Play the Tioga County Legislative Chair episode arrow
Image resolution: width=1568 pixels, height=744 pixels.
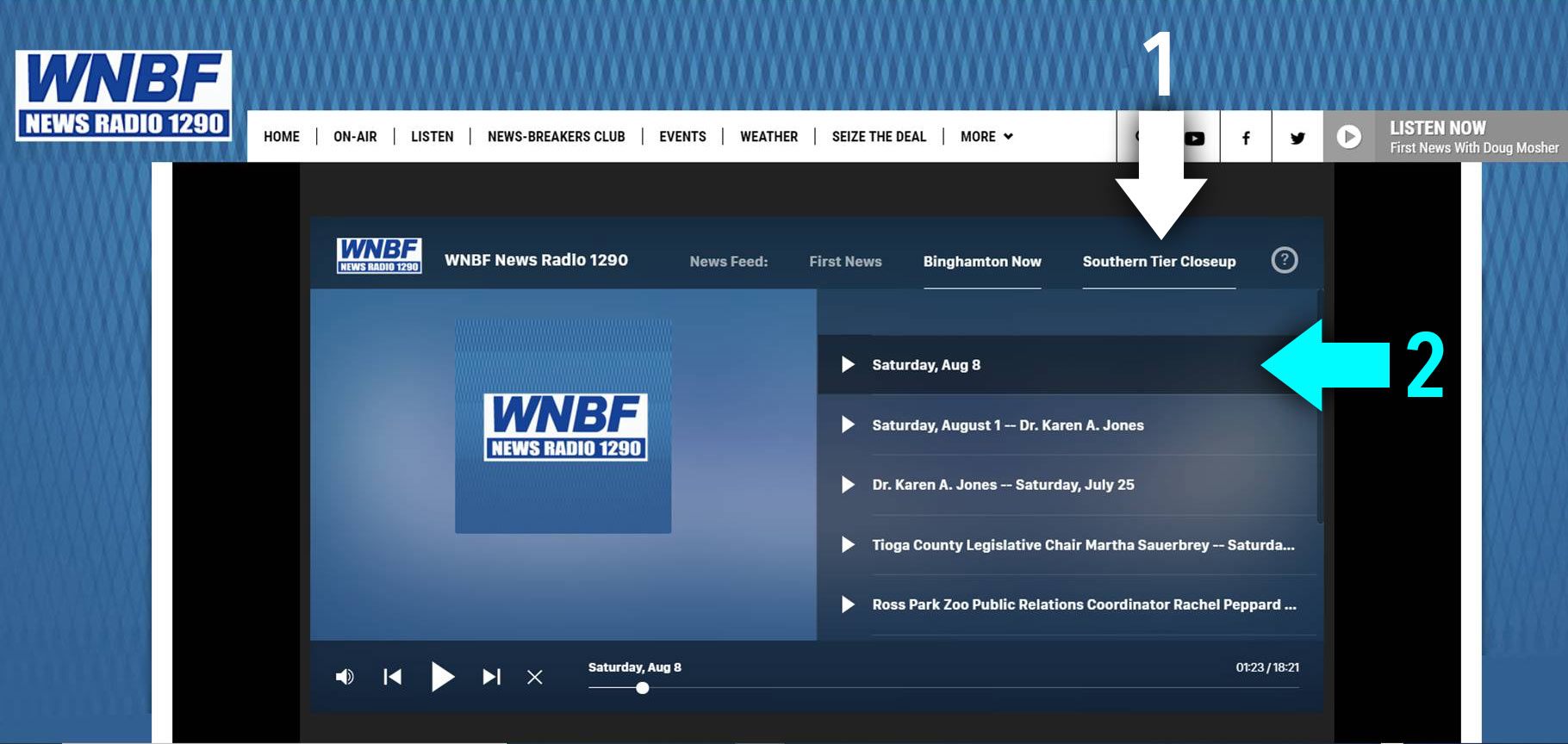[x=848, y=544]
